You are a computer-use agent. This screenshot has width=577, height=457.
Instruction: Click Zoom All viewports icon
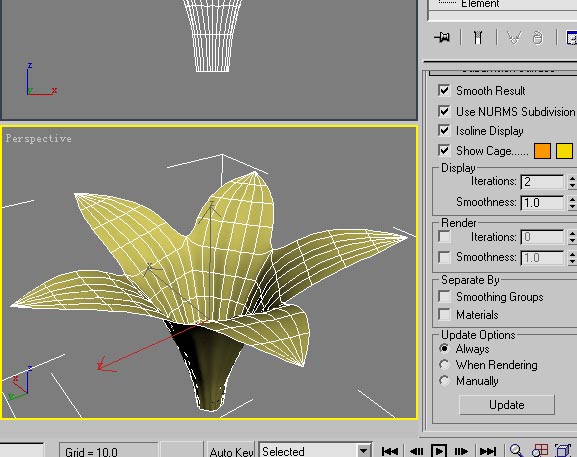tap(540, 451)
